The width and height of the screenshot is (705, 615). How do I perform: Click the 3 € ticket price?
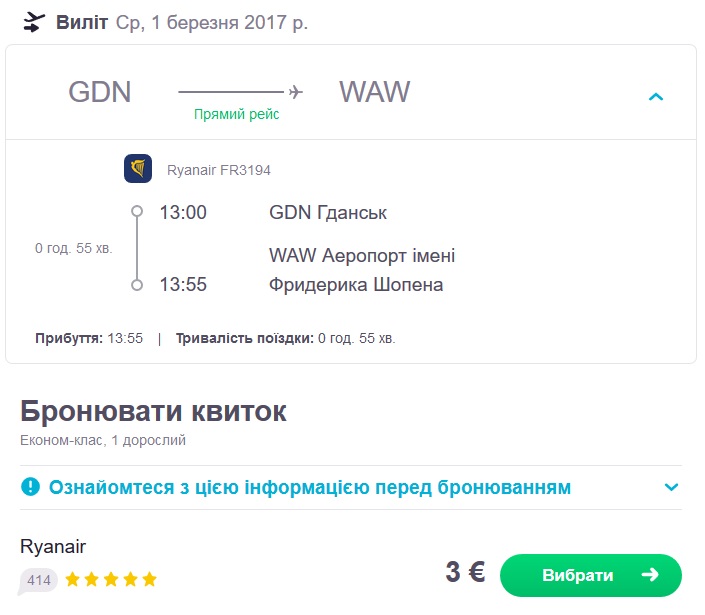(x=465, y=573)
